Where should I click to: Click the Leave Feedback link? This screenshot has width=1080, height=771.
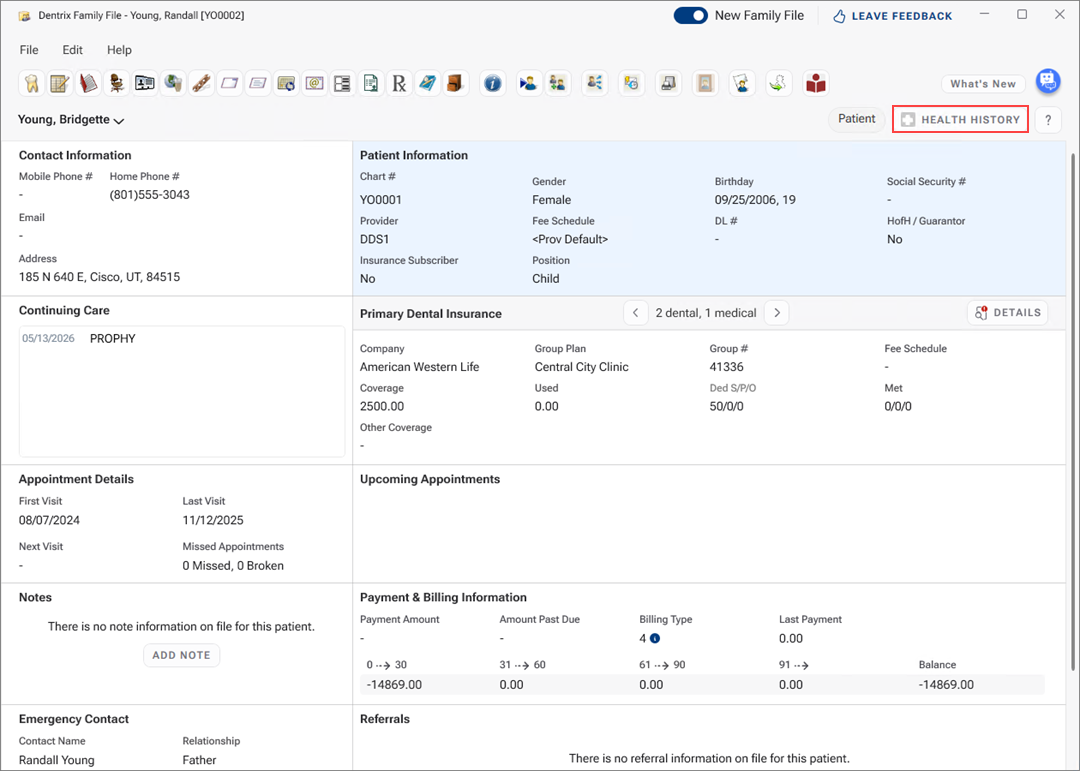(x=892, y=16)
